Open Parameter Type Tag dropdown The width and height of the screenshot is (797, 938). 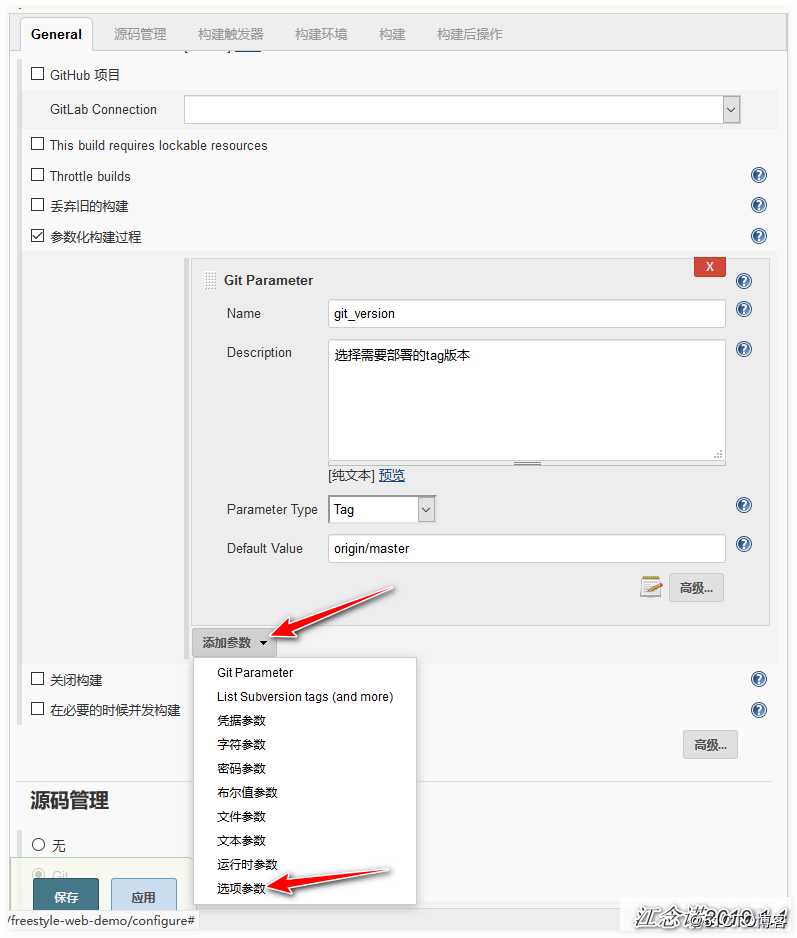point(382,510)
